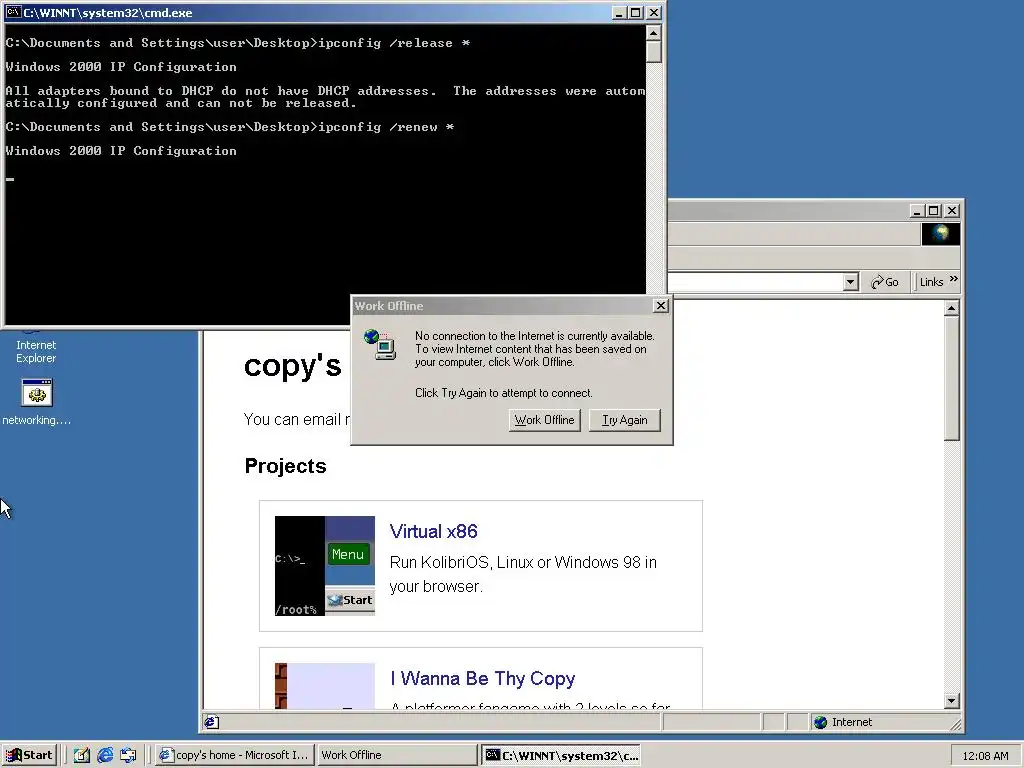Close the Work Offline dialog

661,306
